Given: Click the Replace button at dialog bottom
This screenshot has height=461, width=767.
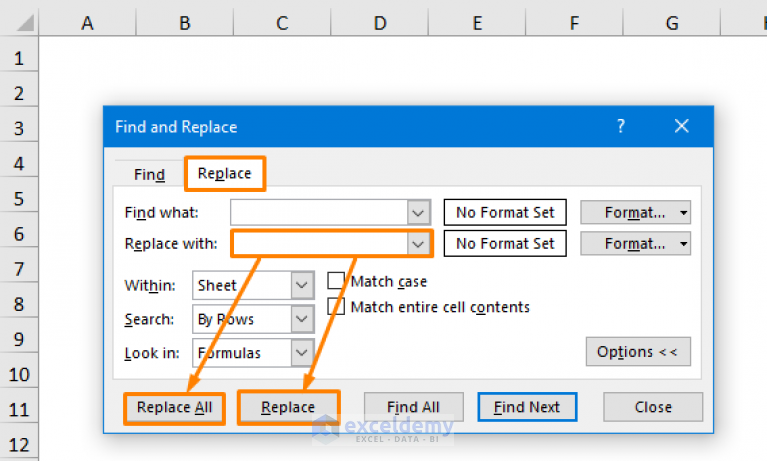Looking at the screenshot, I should [x=288, y=407].
